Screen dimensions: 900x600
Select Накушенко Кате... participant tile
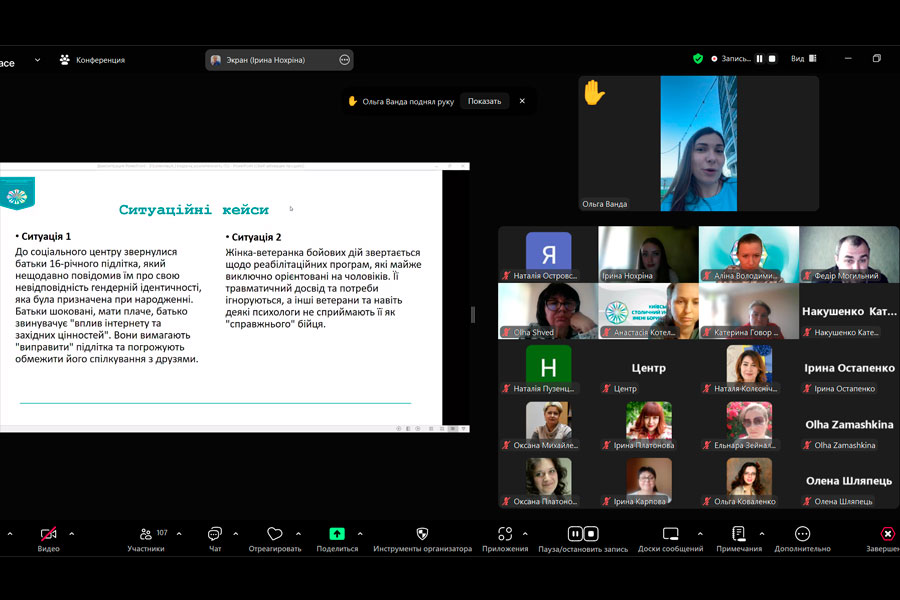click(x=849, y=311)
